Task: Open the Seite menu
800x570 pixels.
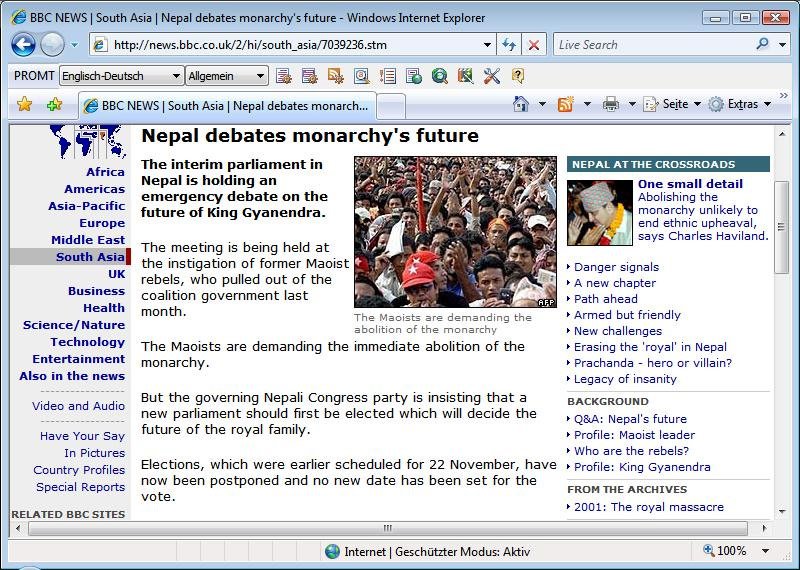Action: (x=672, y=104)
